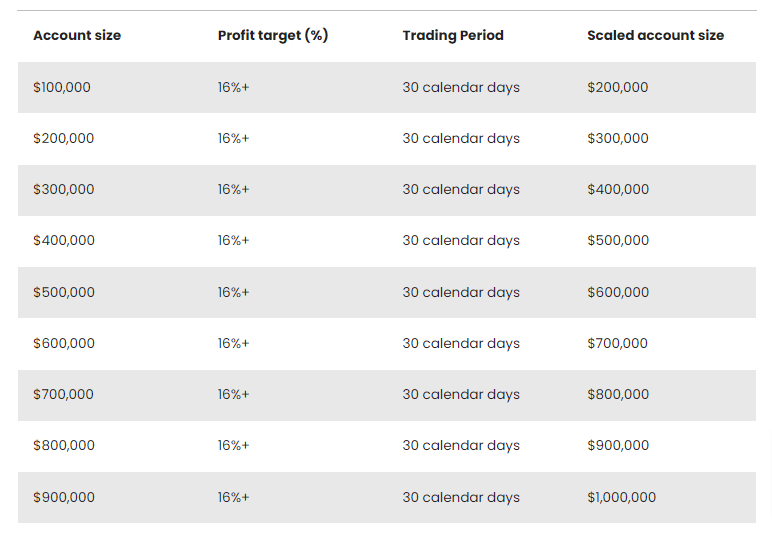Screen dimensions: 772x538
Task: Click the $900,000 account size cell
Action: point(64,497)
